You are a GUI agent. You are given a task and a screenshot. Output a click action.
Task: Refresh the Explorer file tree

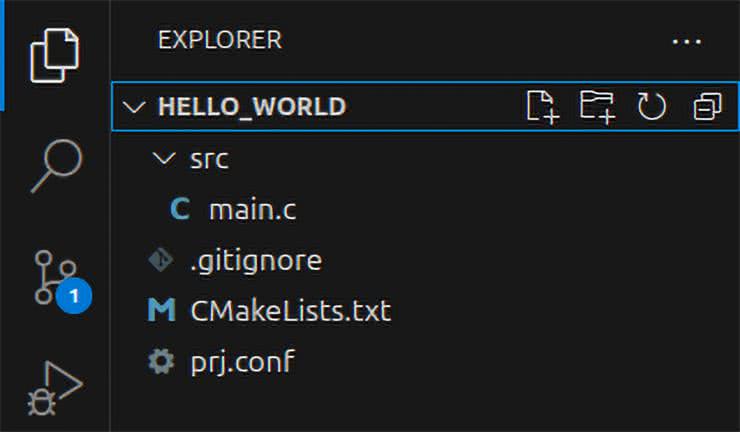point(652,106)
